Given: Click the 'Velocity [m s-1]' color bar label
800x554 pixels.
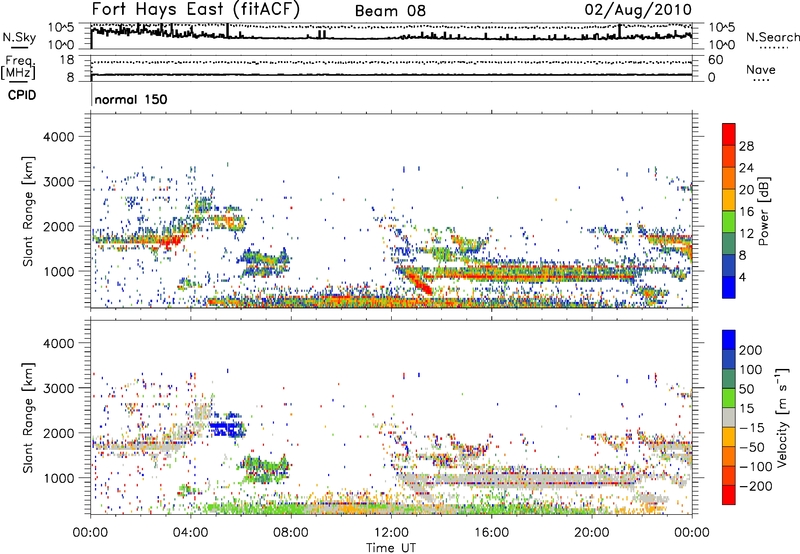Looking at the screenshot, I should click(782, 417).
